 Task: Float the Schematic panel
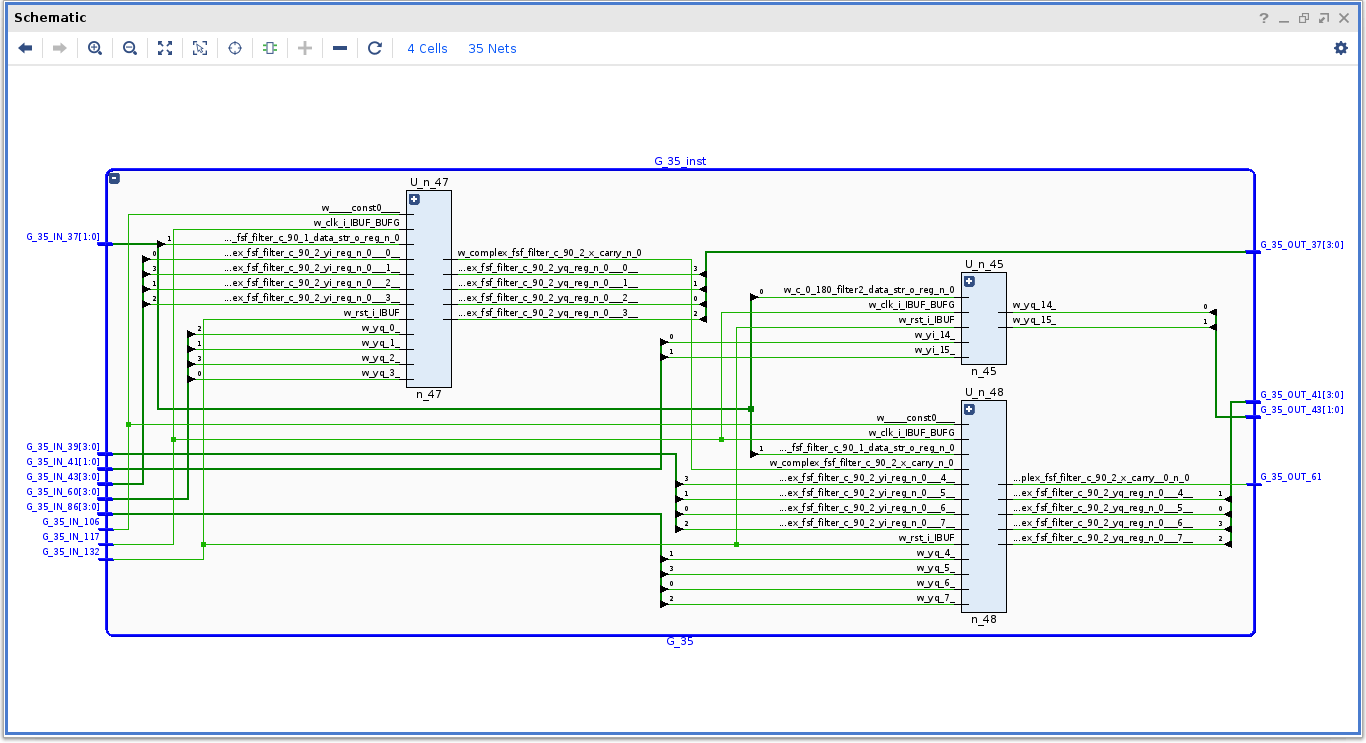[1304, 18]
